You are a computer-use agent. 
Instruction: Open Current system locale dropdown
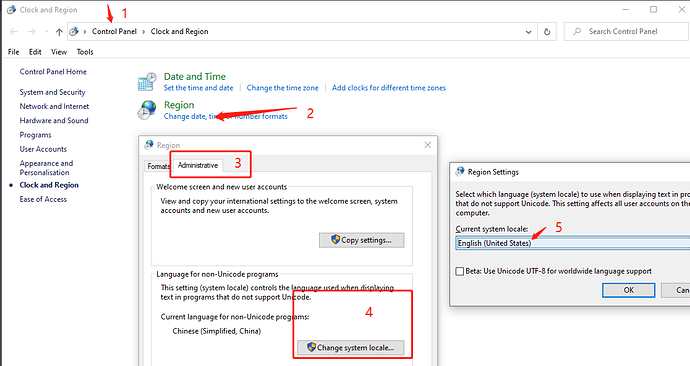pyautogui.click(x=573, y=243)
